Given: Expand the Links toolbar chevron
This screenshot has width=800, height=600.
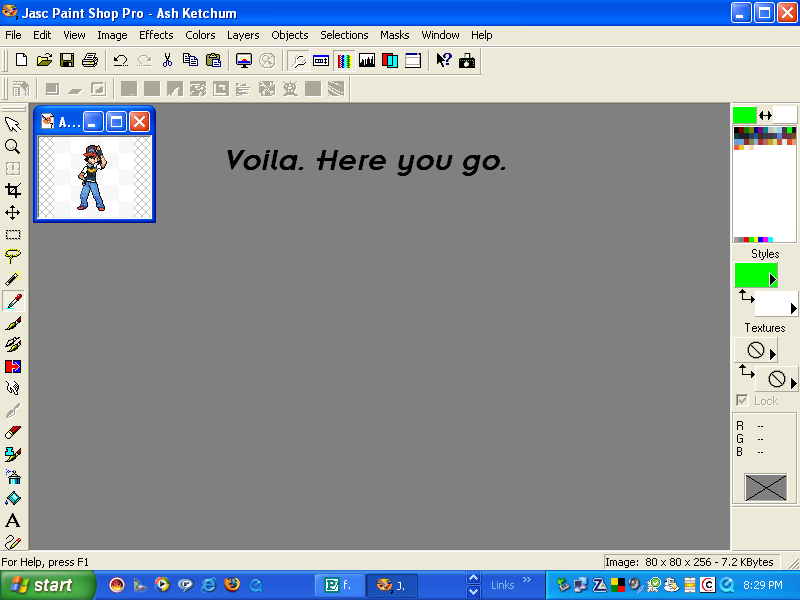Looking at the screenshot, I should point(527,580).
